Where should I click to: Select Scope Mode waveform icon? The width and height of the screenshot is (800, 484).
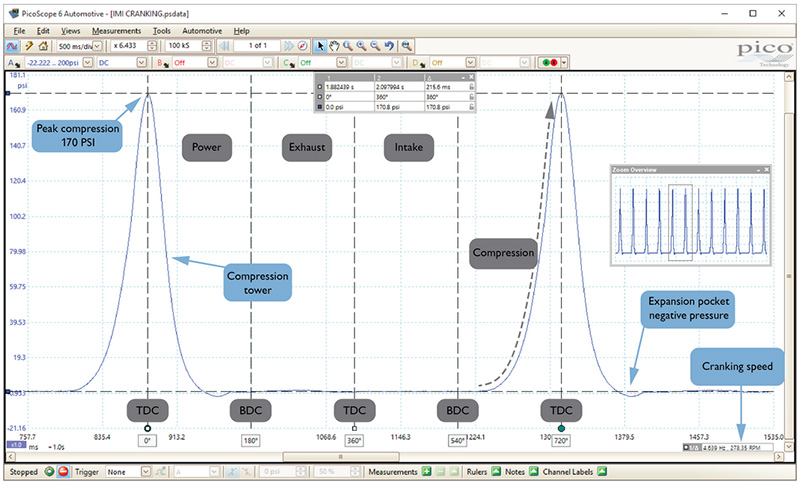click(x=12, y=46)
